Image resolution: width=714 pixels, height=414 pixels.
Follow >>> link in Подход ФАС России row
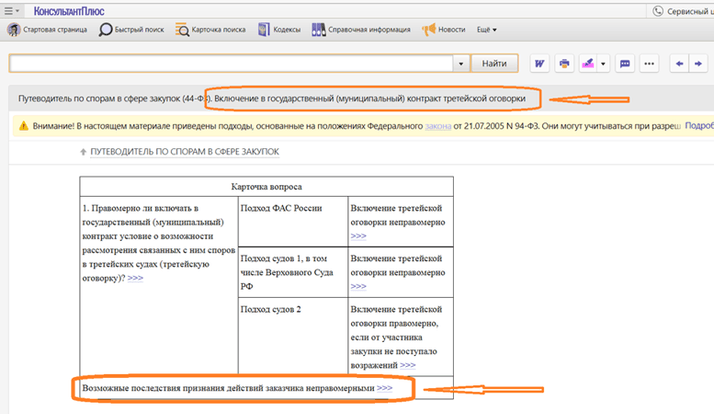tap(358, 236)
